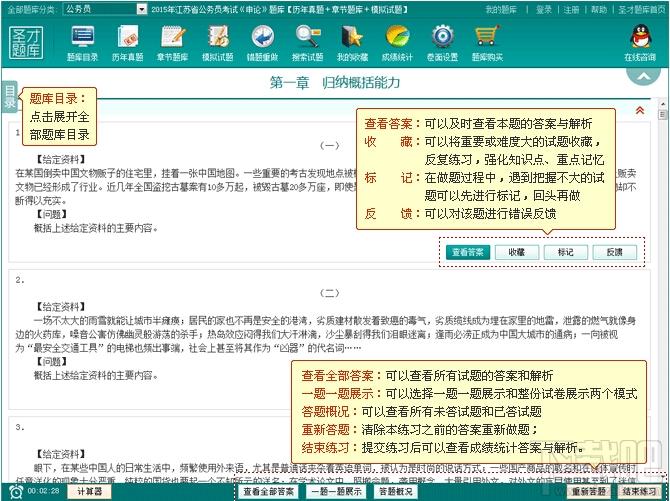Open the 卷面设置 gear icon
This screenshot has height=501, width=670.
443,43
